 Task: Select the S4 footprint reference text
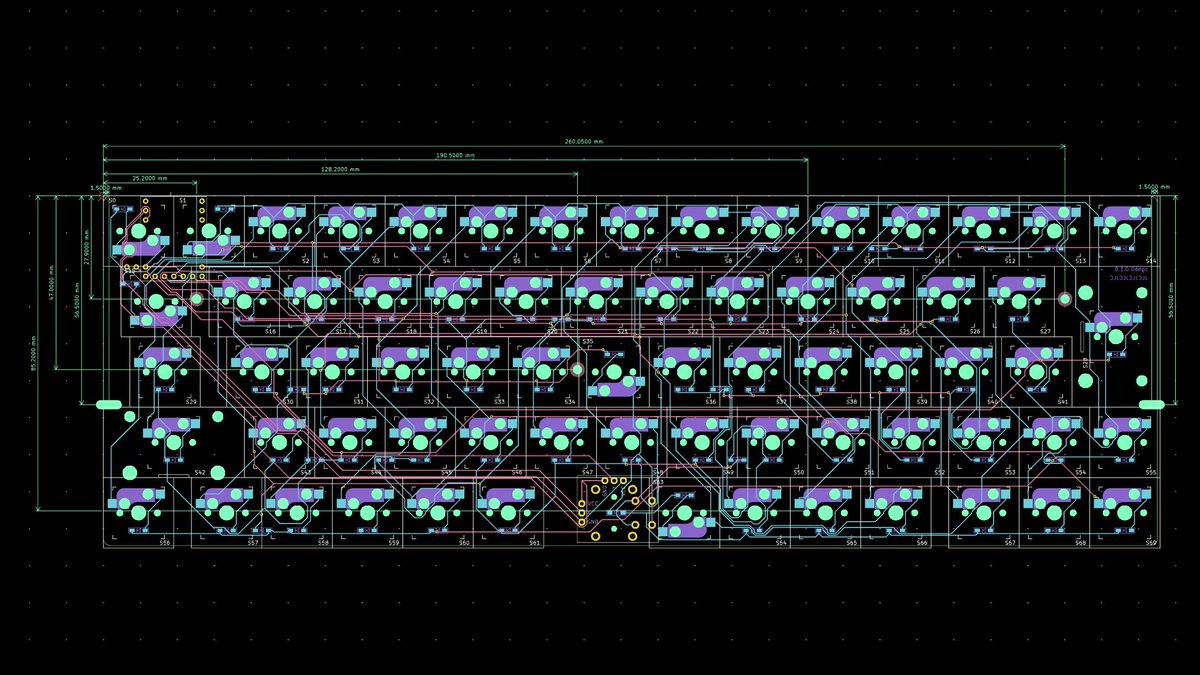447,260
